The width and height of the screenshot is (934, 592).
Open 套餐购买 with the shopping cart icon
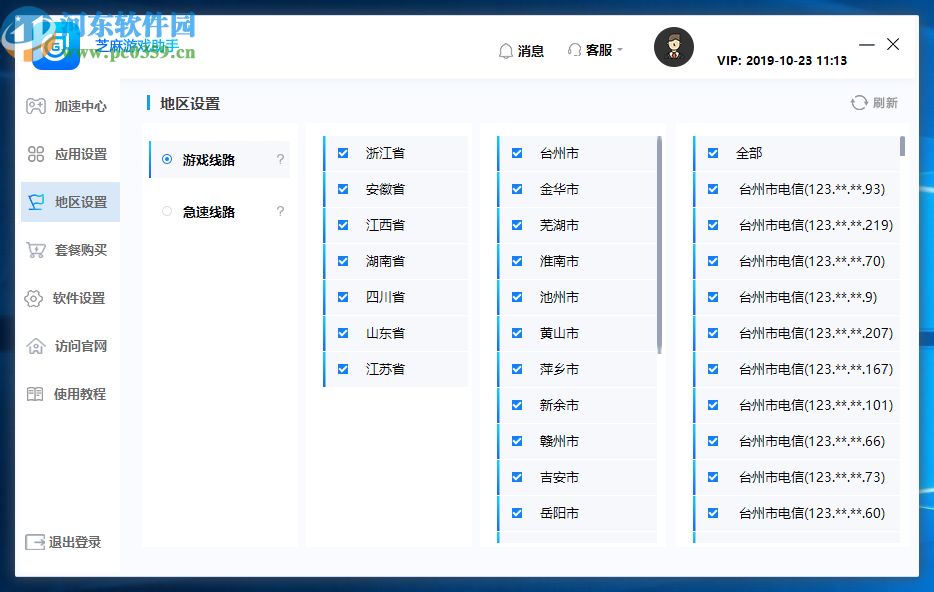[x=34, y=249]
